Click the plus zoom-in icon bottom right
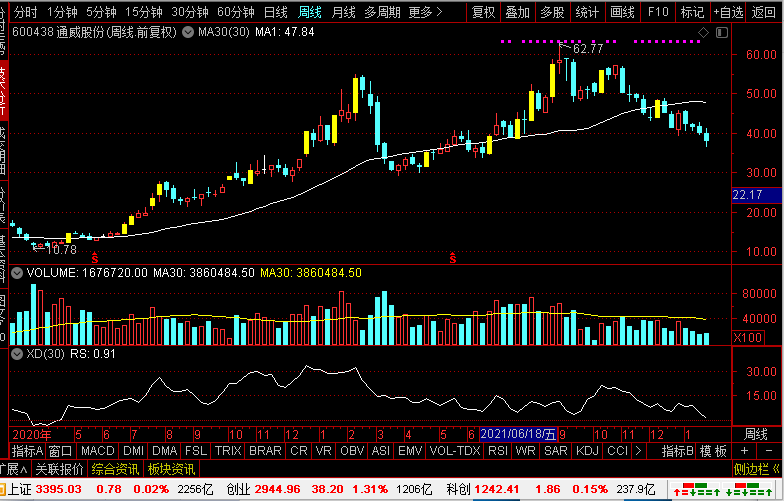The image size is (784, 501). (x=743, y=451)
